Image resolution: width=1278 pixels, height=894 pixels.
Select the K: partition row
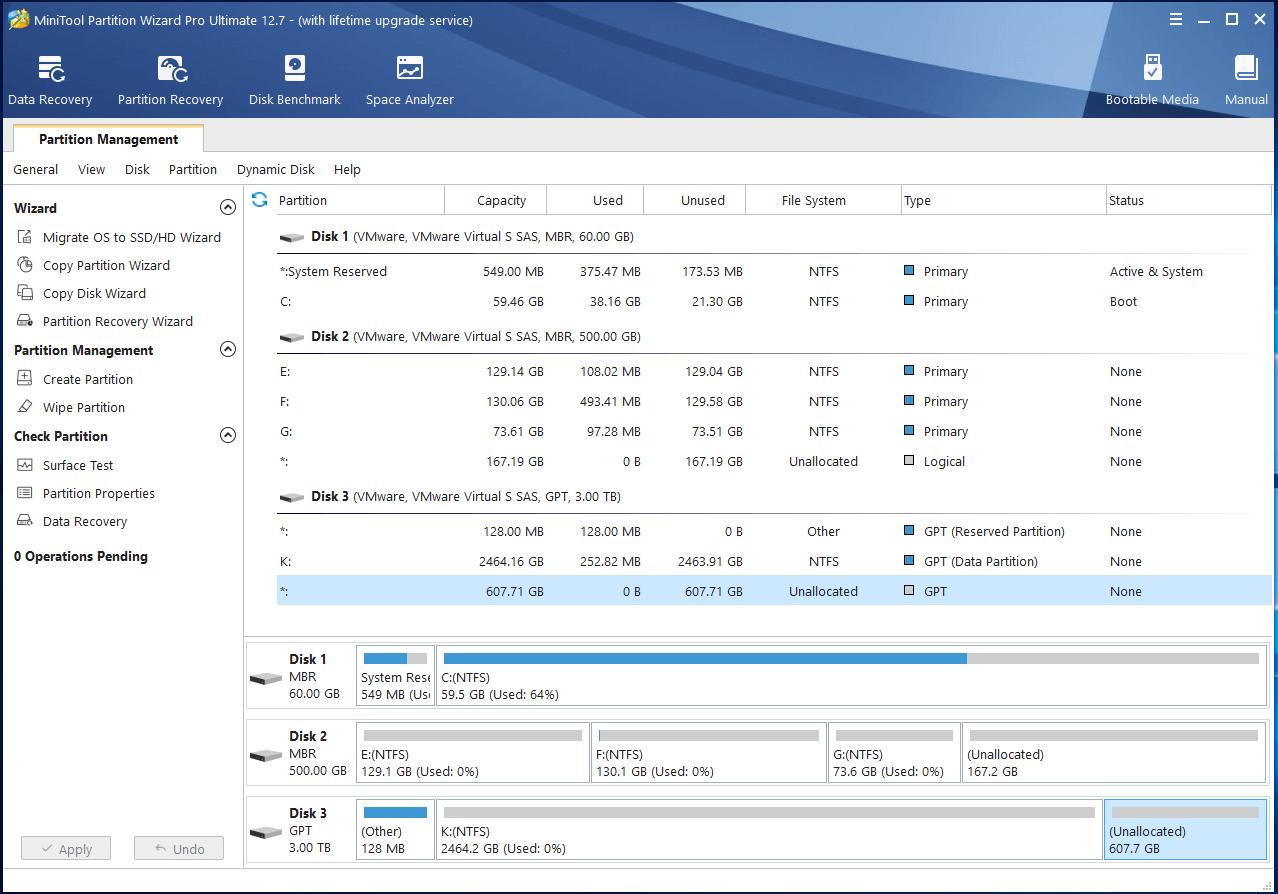[x=774, y=561]
